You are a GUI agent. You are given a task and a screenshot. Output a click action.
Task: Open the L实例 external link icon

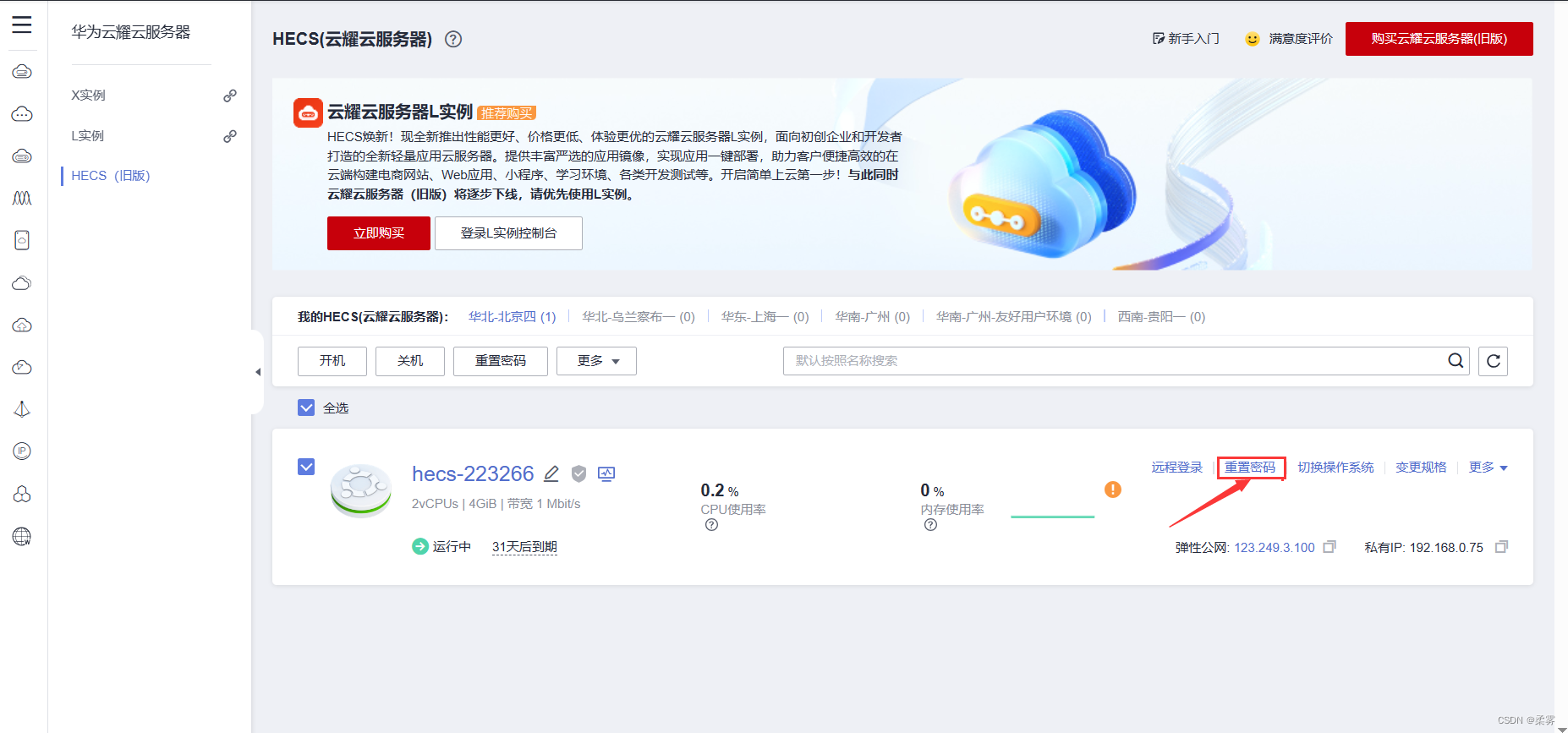[229, 136]
